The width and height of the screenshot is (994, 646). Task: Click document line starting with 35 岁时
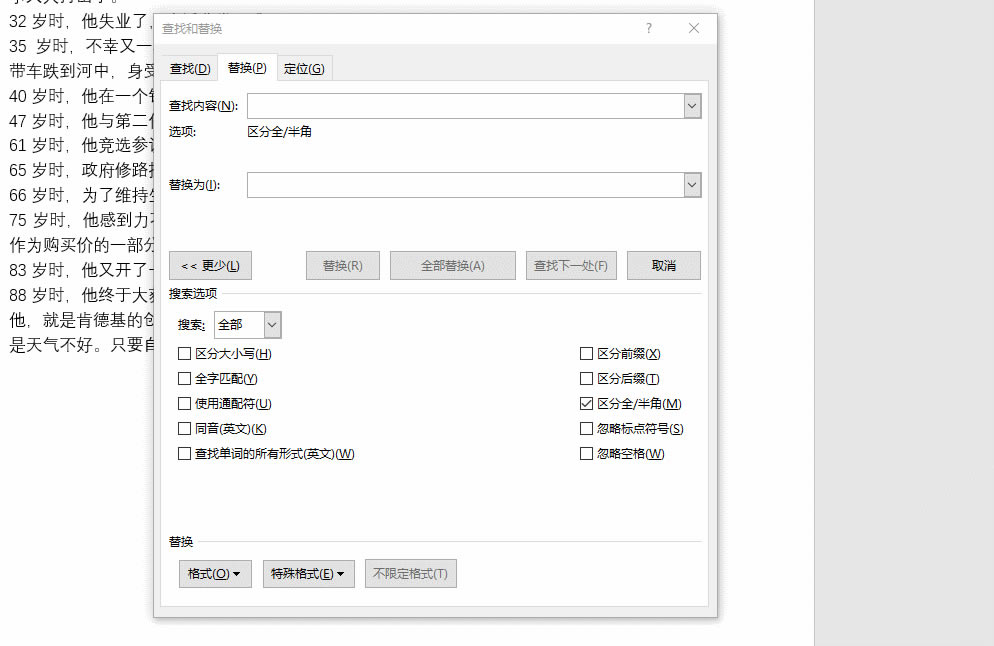tap(81, 46)
